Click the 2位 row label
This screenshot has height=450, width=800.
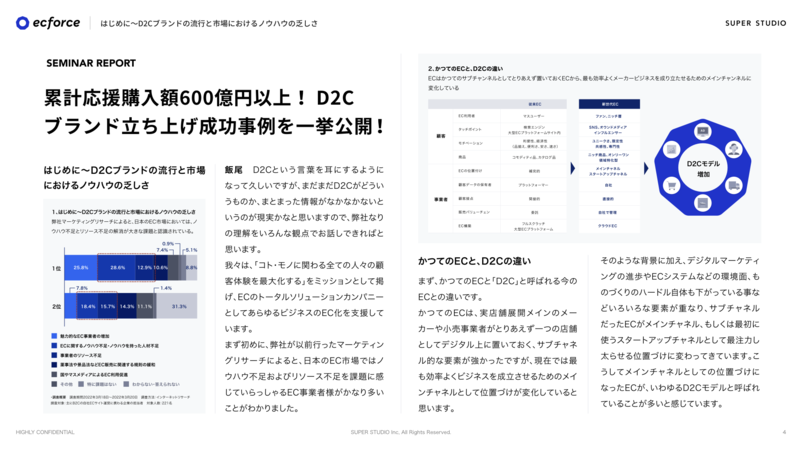56,307
